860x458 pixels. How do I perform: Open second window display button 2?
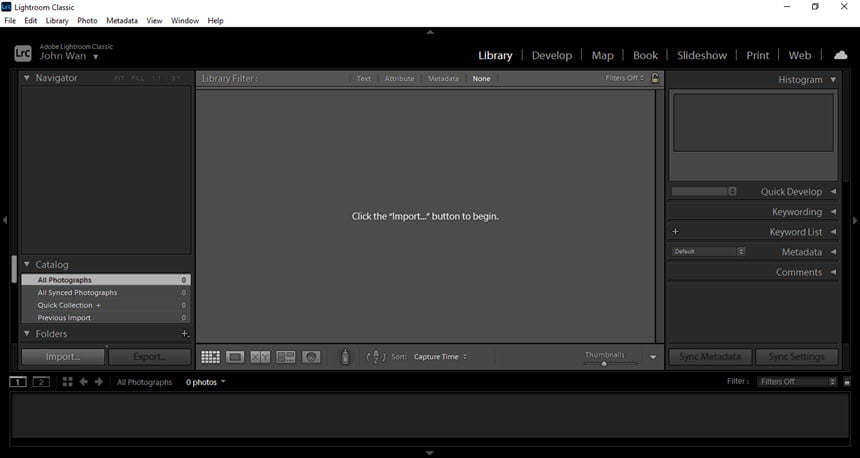point(41,382)
